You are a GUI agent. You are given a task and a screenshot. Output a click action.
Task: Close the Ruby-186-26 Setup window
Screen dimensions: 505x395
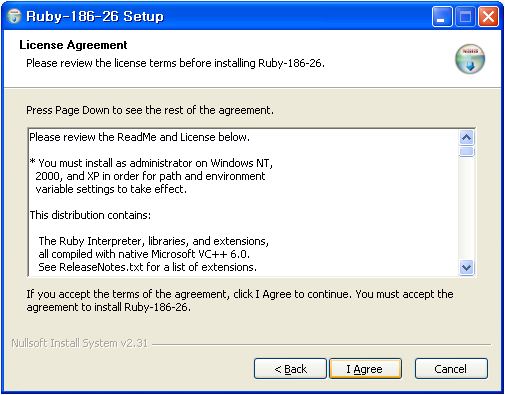[488, 17]
